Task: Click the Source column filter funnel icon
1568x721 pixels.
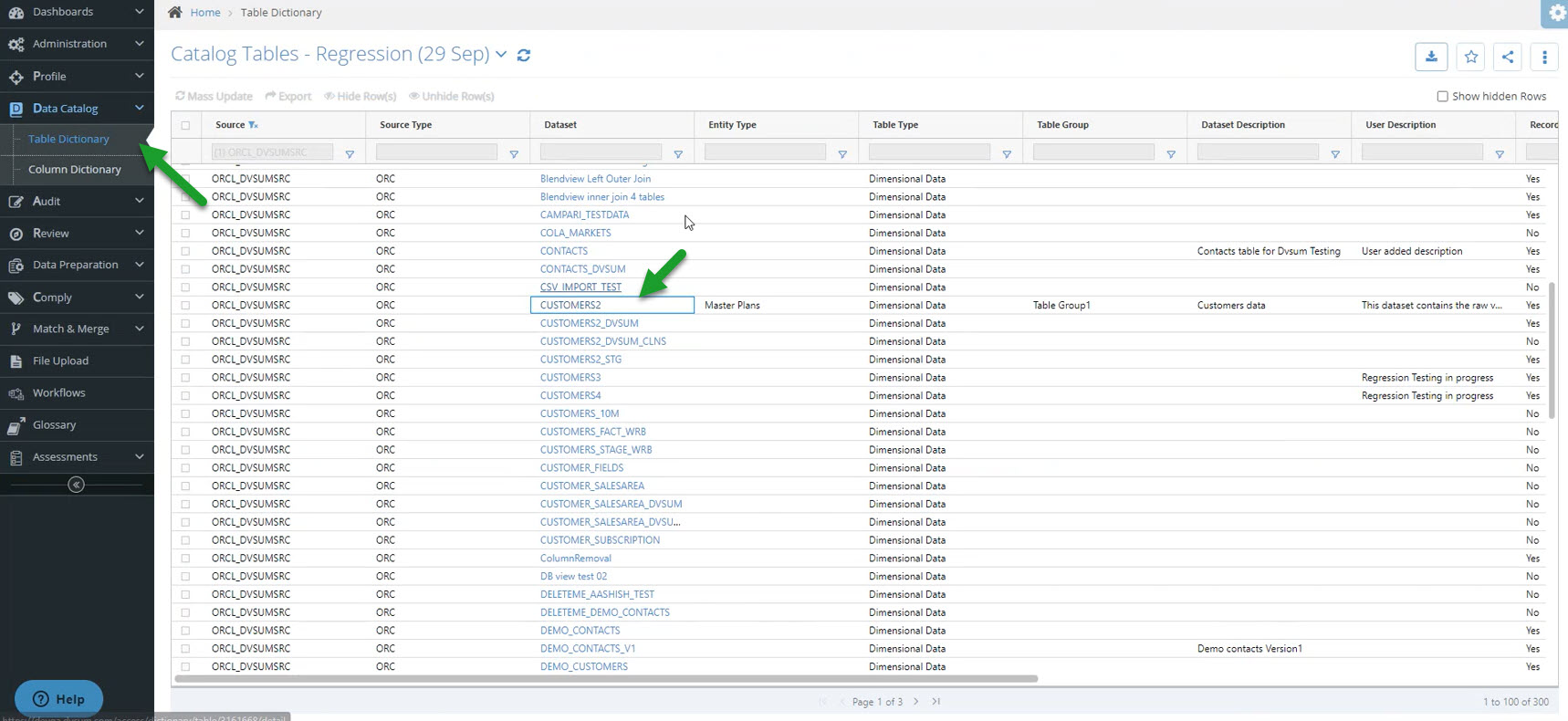Action: pos(350,154)
